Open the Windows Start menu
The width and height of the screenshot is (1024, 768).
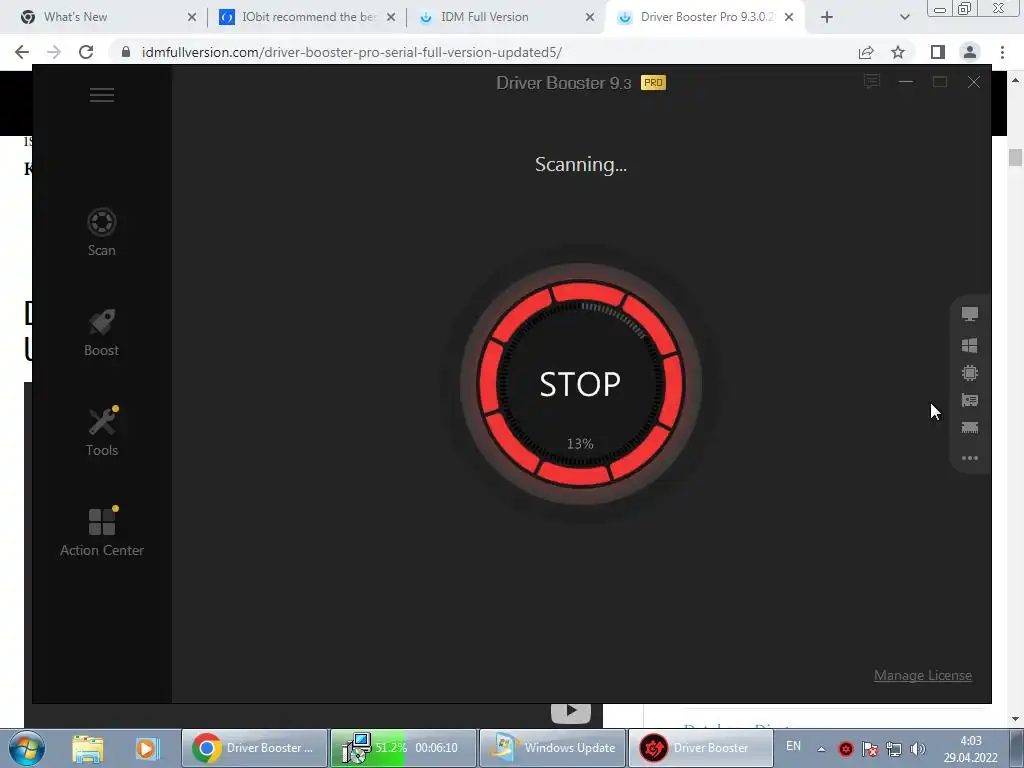[x=27, y=748]
